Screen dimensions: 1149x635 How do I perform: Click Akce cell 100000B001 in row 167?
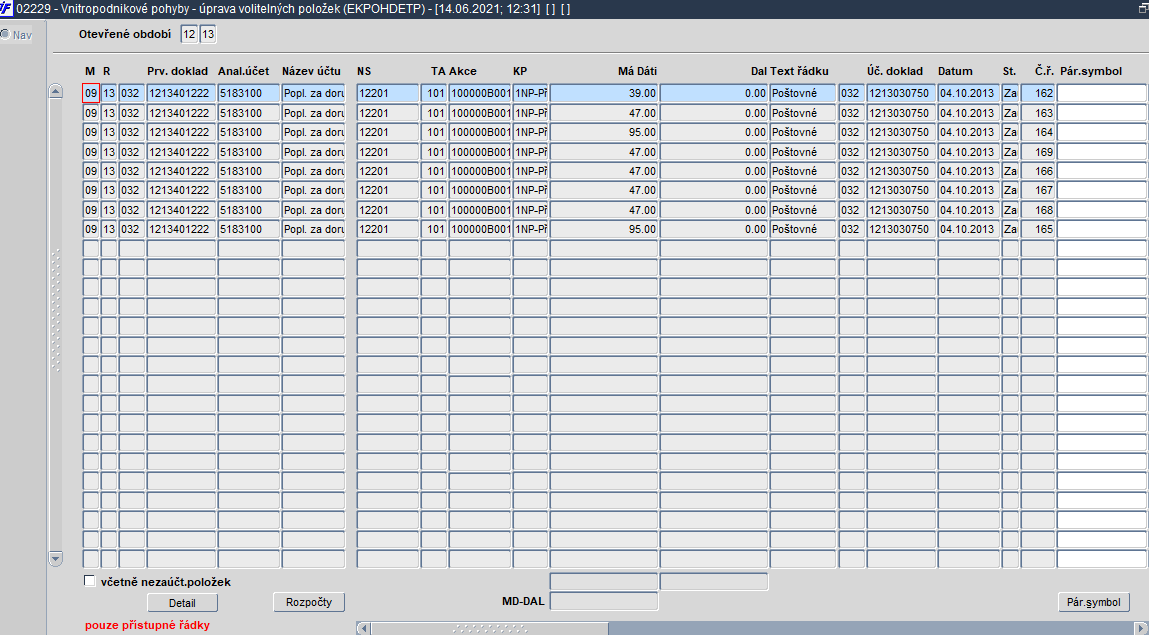479,190
